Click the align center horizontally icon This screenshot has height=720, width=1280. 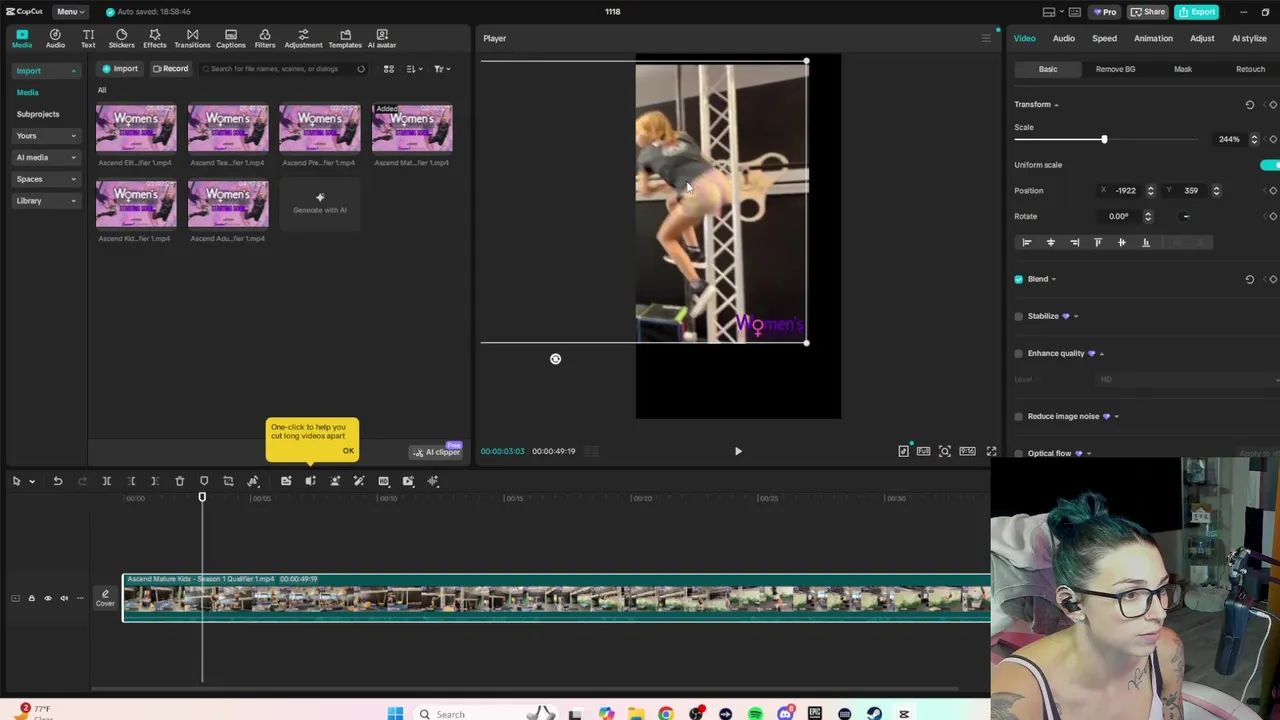click(x=1050, y=242)
